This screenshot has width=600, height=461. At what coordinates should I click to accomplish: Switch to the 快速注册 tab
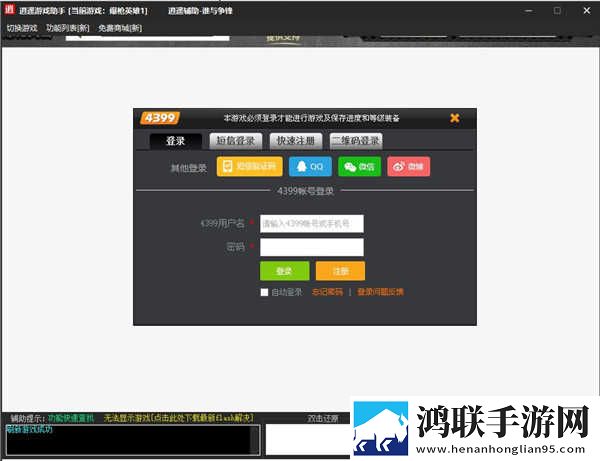(x=296, y=141)
